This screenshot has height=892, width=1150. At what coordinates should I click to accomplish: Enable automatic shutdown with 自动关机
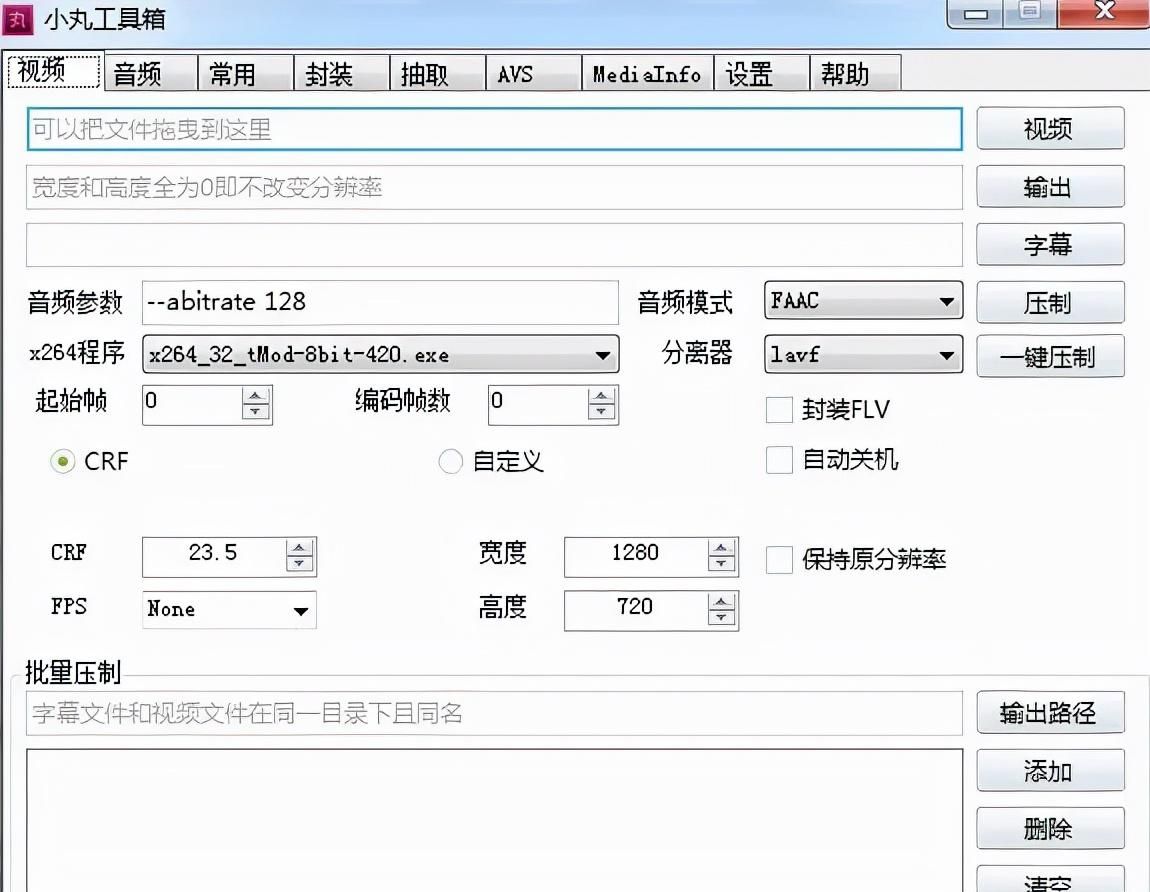pos(779,460)
